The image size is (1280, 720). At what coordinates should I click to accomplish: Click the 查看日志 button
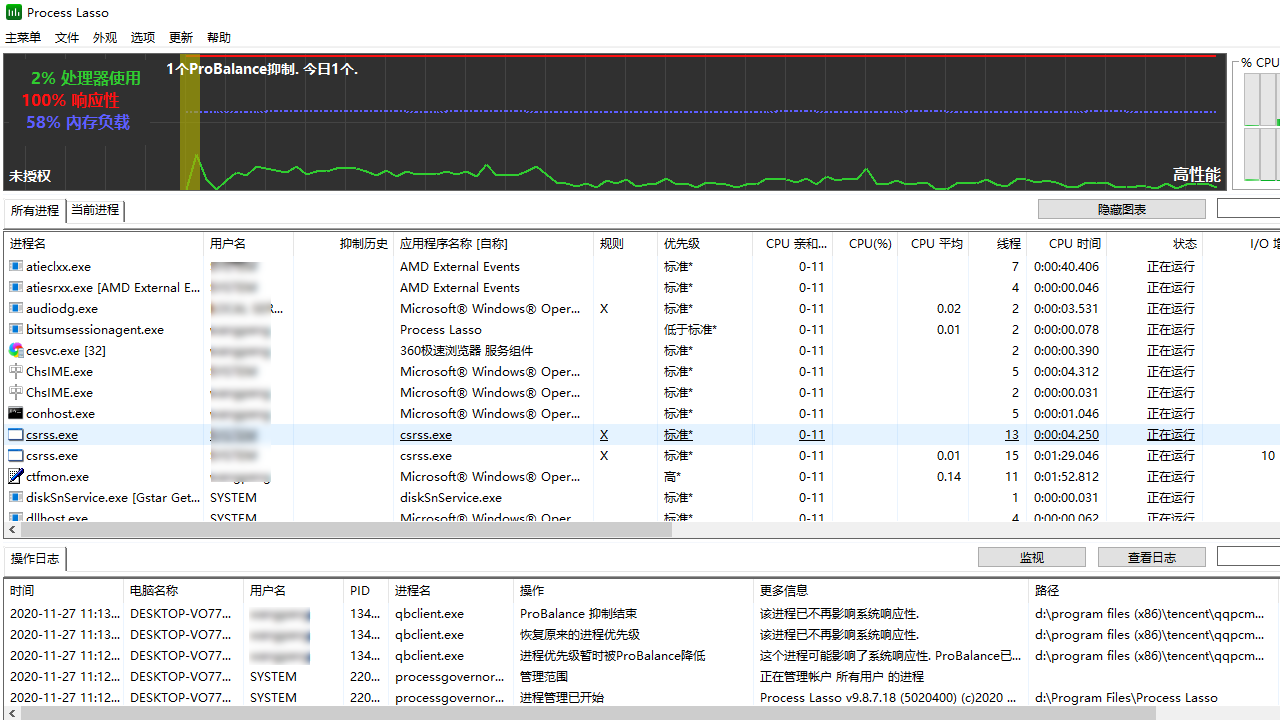pos(1151,558)
